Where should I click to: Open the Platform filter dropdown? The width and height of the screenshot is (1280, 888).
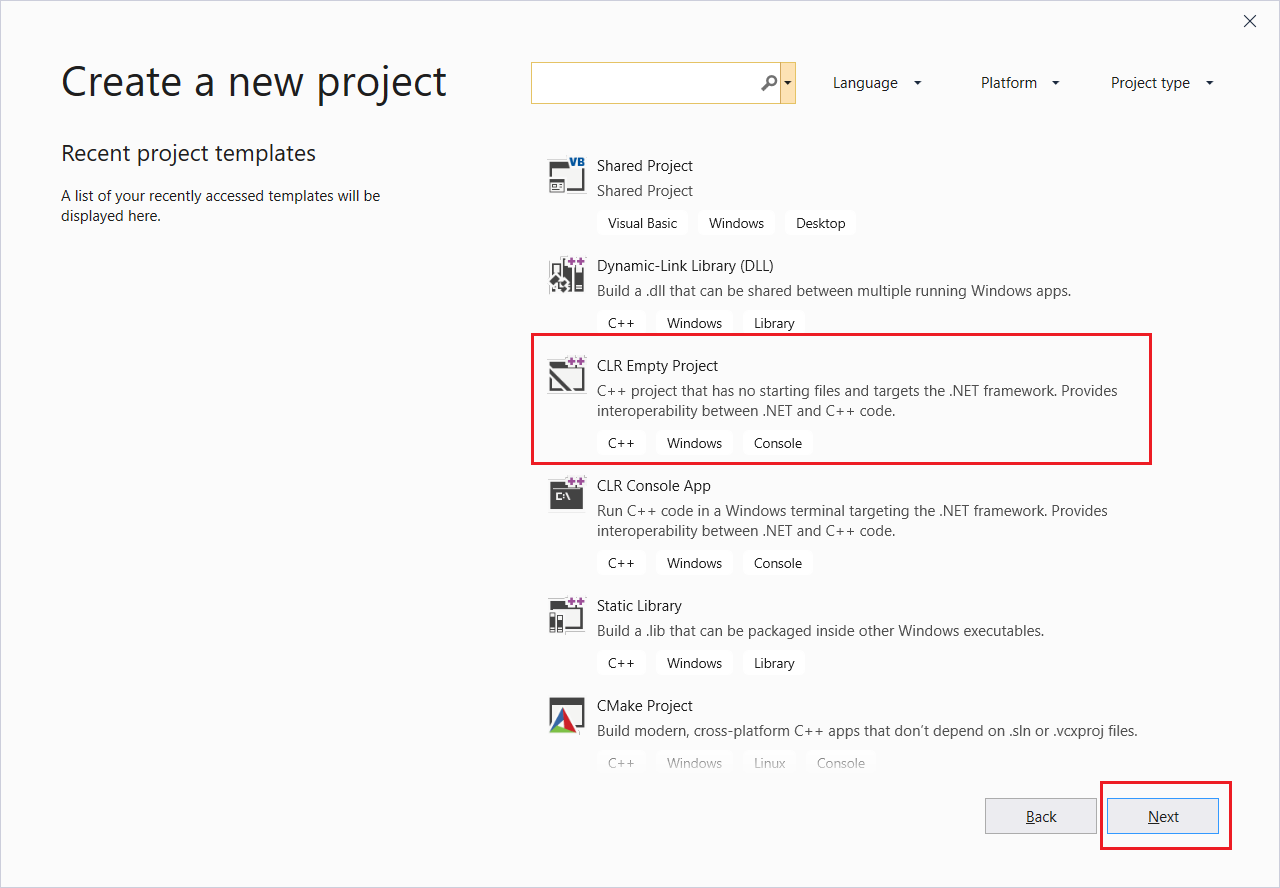pos(1019,83)
